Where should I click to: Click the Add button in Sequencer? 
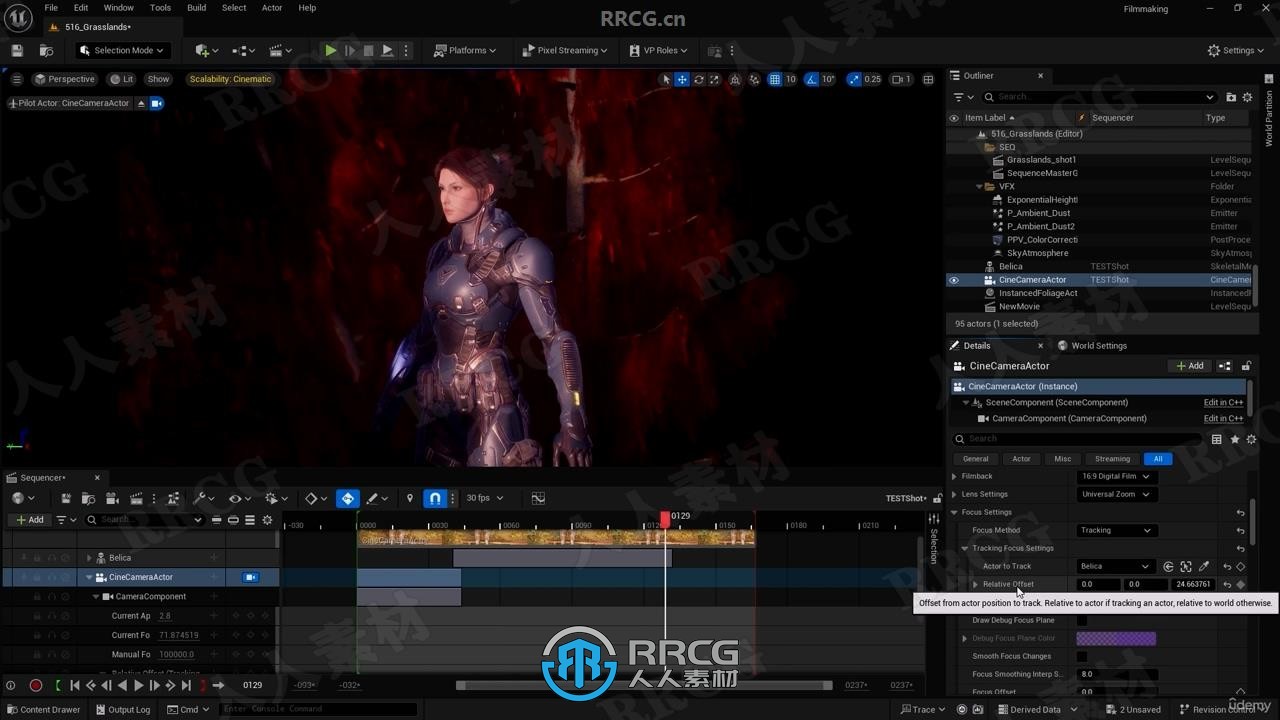[30, 520]
